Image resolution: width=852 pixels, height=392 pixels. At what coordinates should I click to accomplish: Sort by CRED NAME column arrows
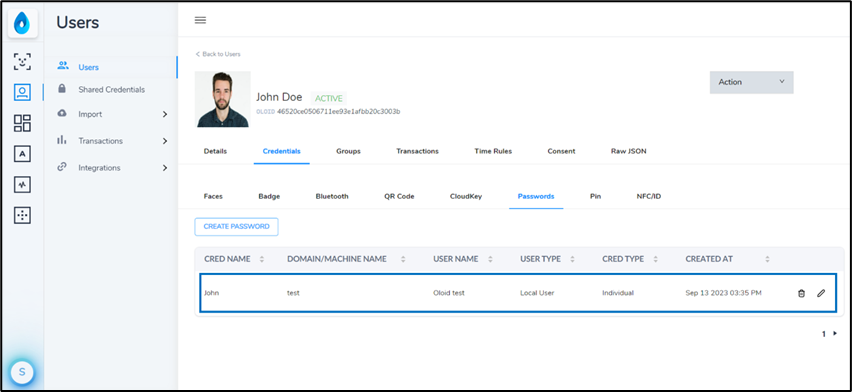pyautogui.click(x=262, y=259)
